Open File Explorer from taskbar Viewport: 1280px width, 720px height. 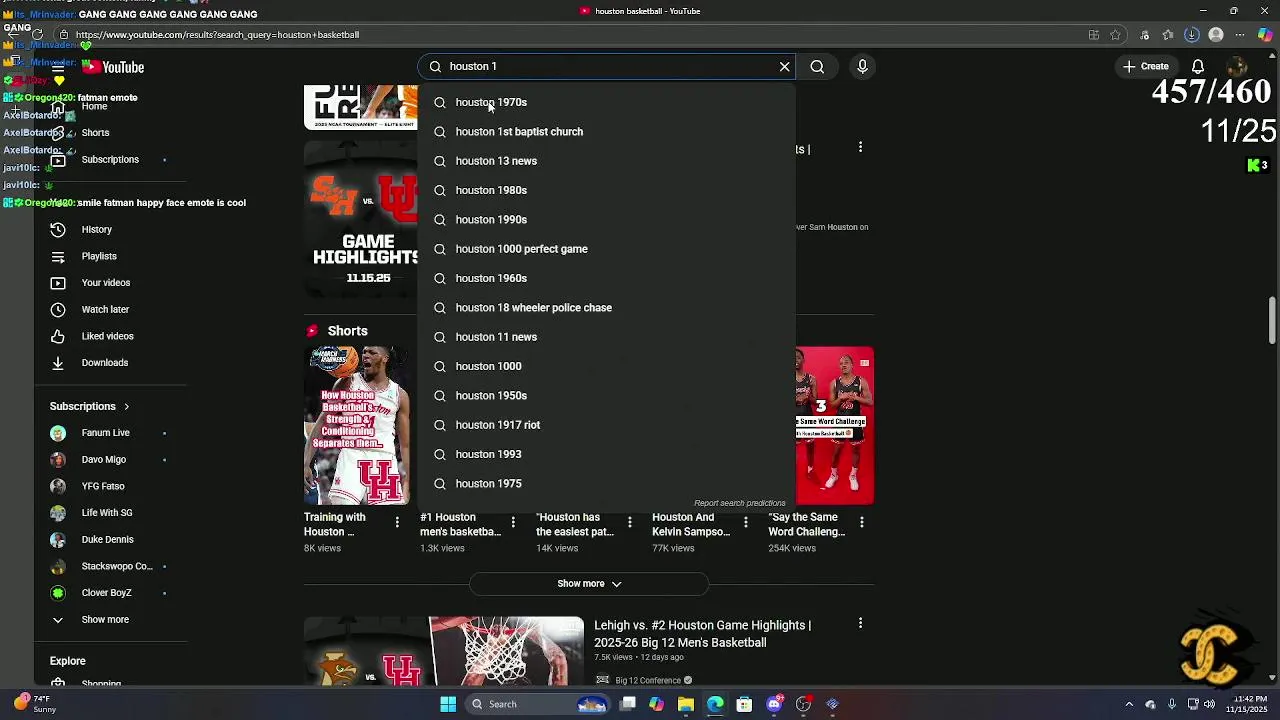tap(686, 704)
